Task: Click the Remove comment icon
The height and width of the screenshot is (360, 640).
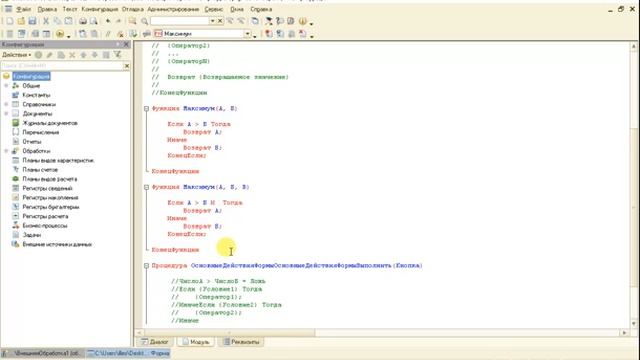Action: [120, 34]
